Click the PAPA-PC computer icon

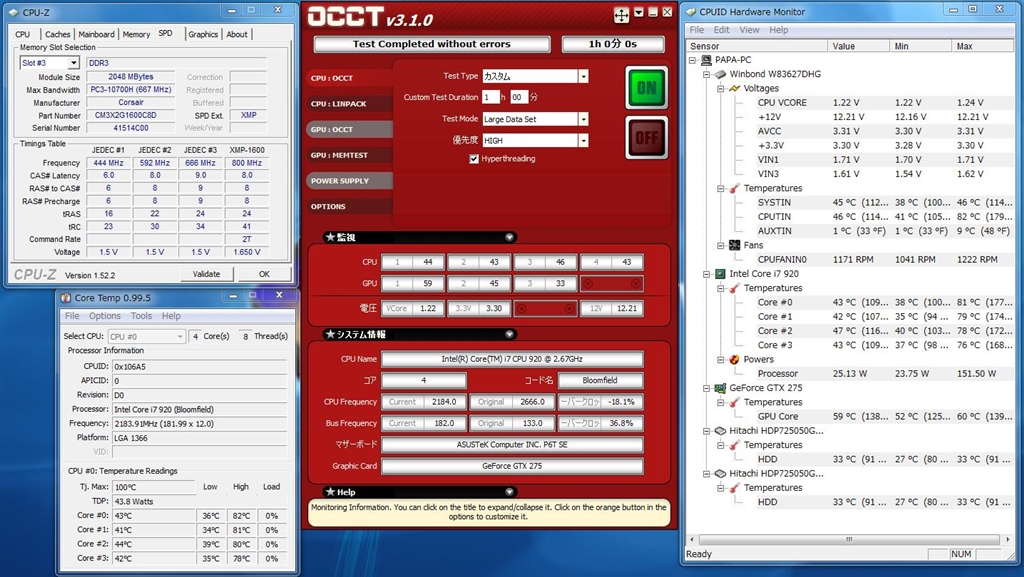(706, 60)
